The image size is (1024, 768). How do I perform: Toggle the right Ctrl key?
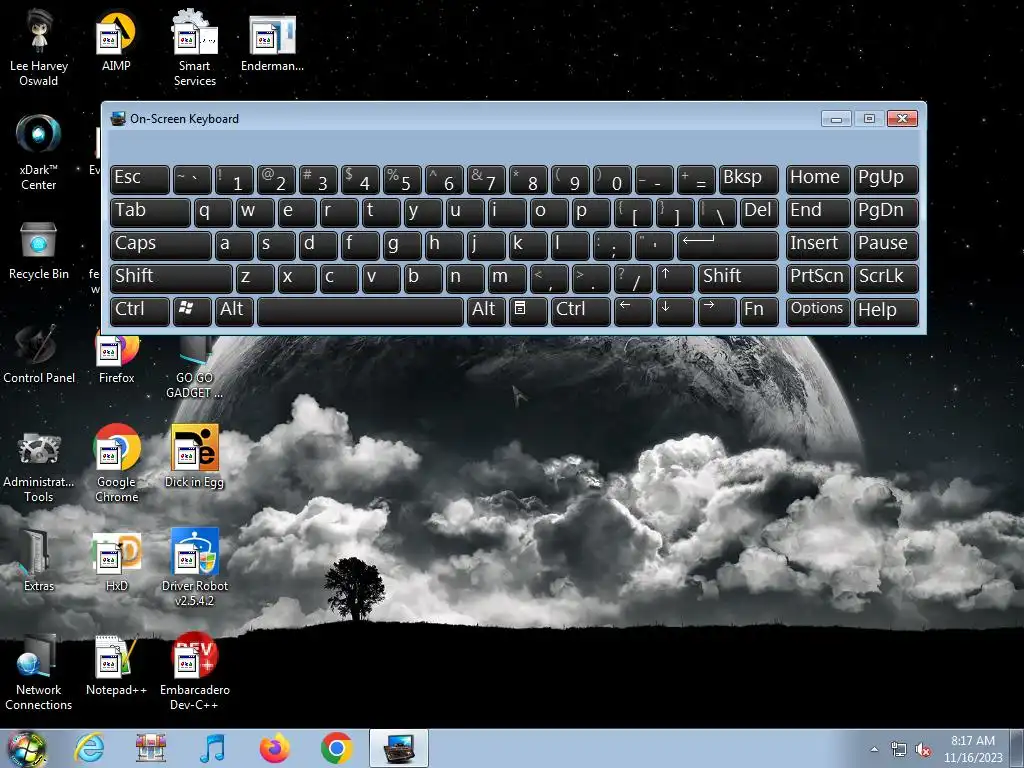pos(581,312)
